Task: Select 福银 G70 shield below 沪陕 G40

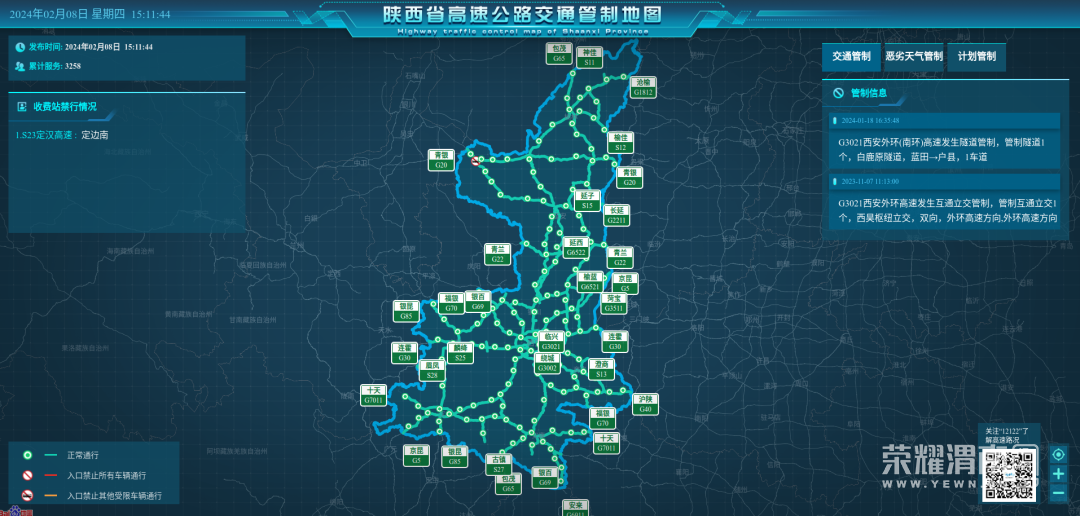Action: pyautogui.click(x=602, y=418)
